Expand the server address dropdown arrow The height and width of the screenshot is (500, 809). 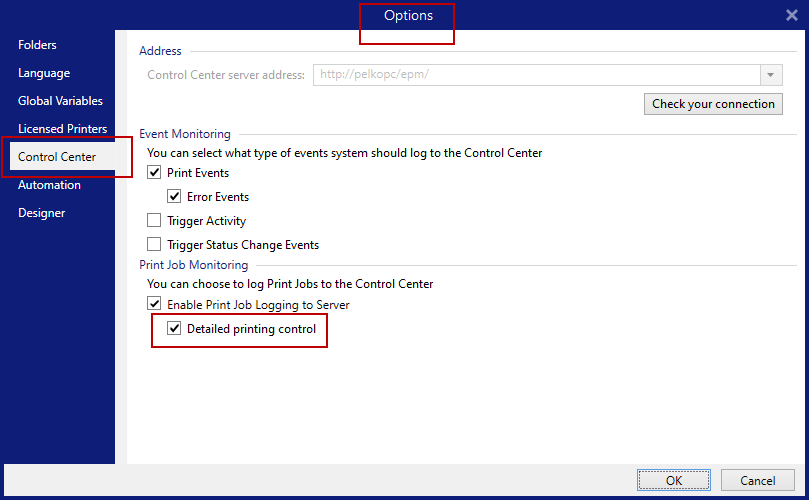pos(770,75)
